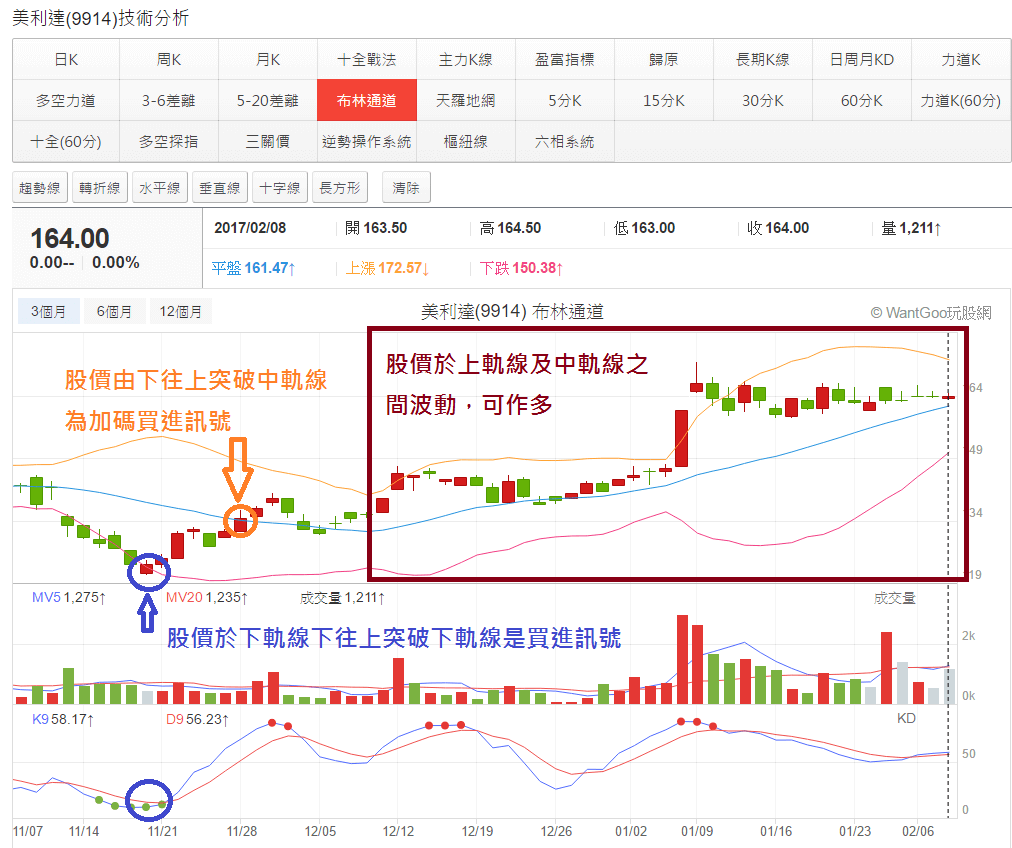
Task: Select the 水平線 drawing tool
Action: point(160,188)
